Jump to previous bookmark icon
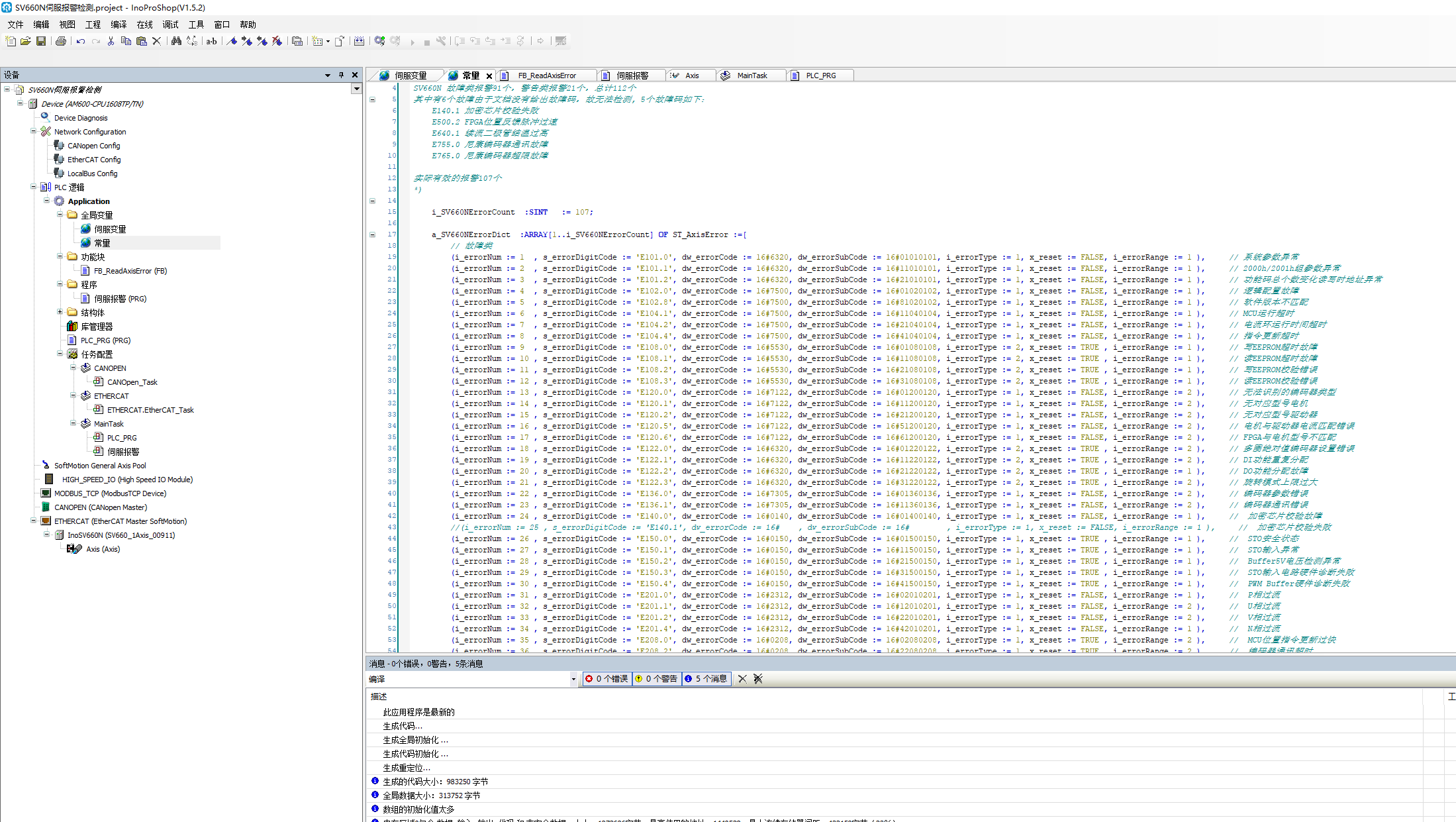The height and width of the screenshot is (822, 1456). click(262, 41)
